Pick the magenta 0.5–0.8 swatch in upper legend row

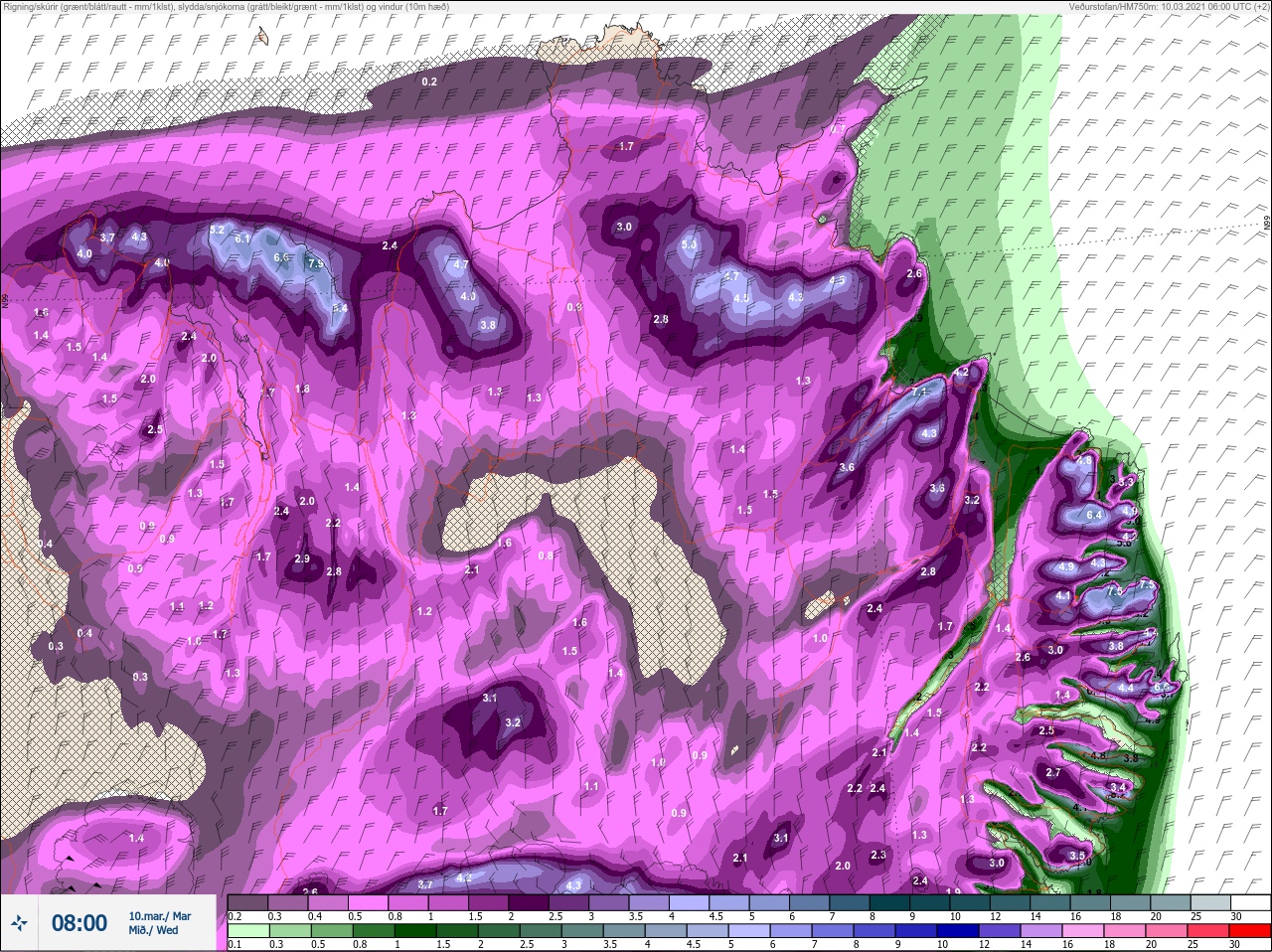pyautogui.click(x=368, y=902)
